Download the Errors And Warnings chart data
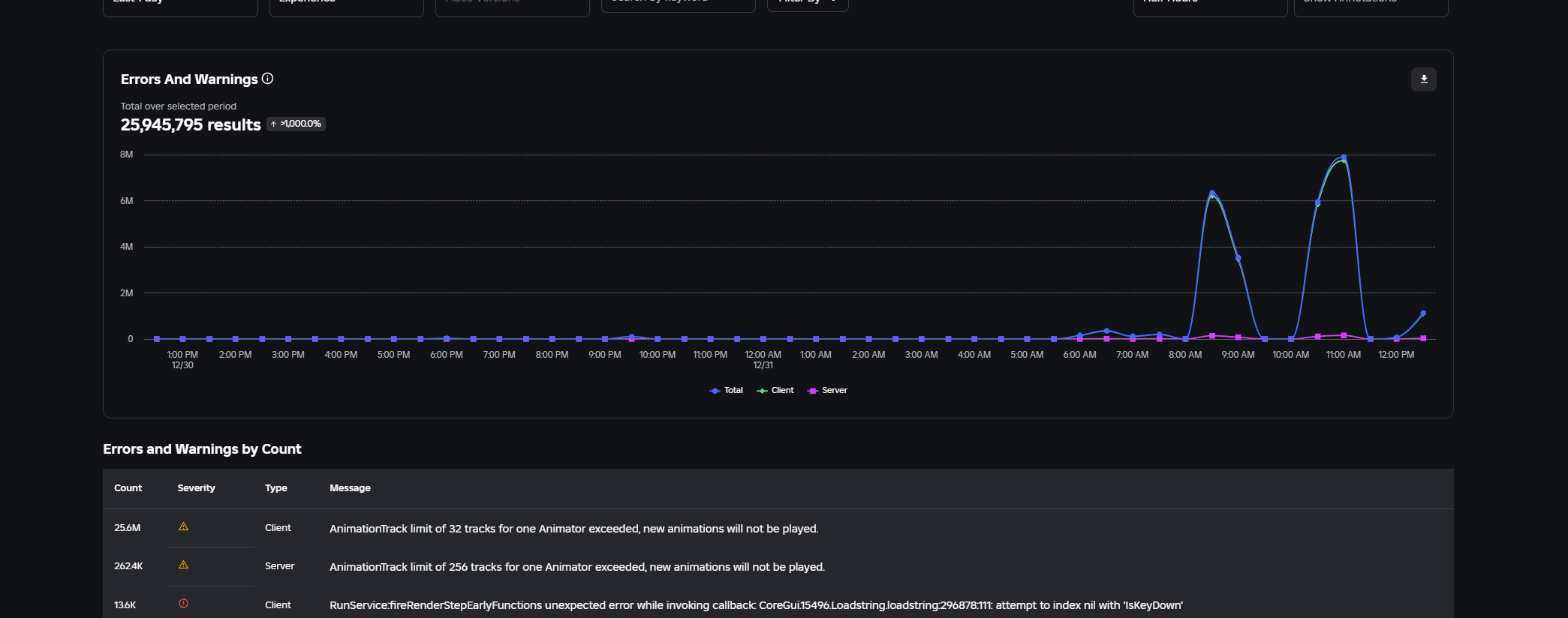 pos(1423,79)
